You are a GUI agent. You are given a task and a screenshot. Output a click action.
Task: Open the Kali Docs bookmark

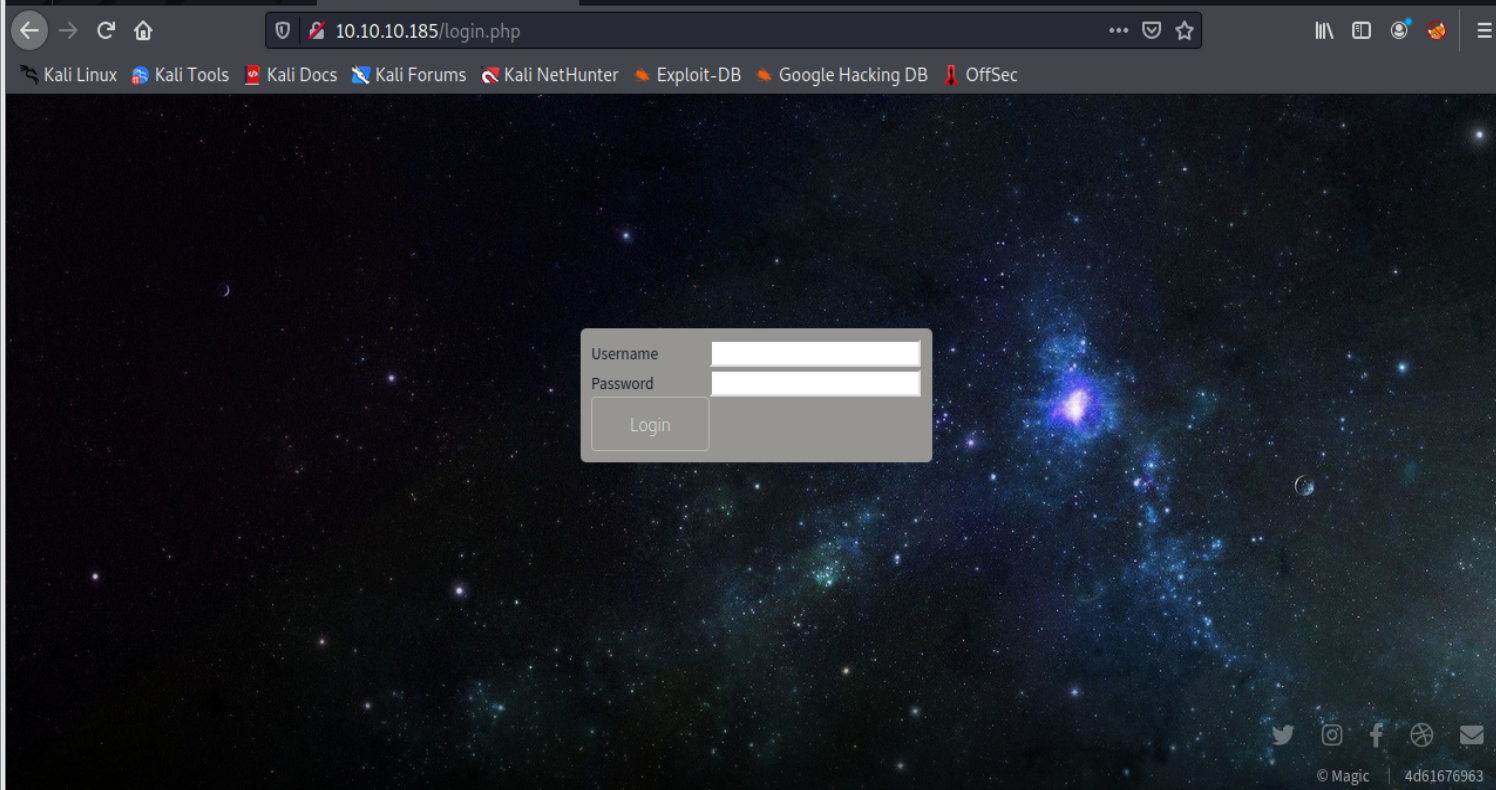click(291, 75)
